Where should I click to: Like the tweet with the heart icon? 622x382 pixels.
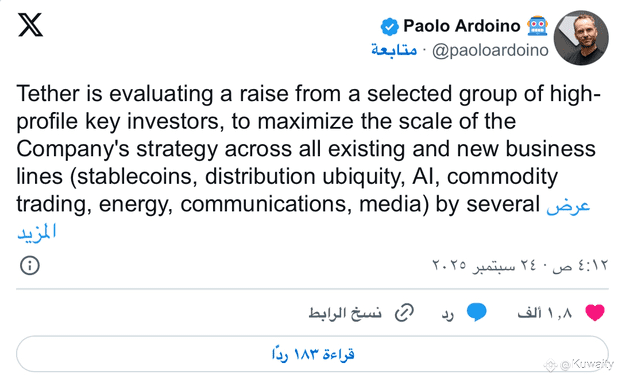[x=595, y=313]
